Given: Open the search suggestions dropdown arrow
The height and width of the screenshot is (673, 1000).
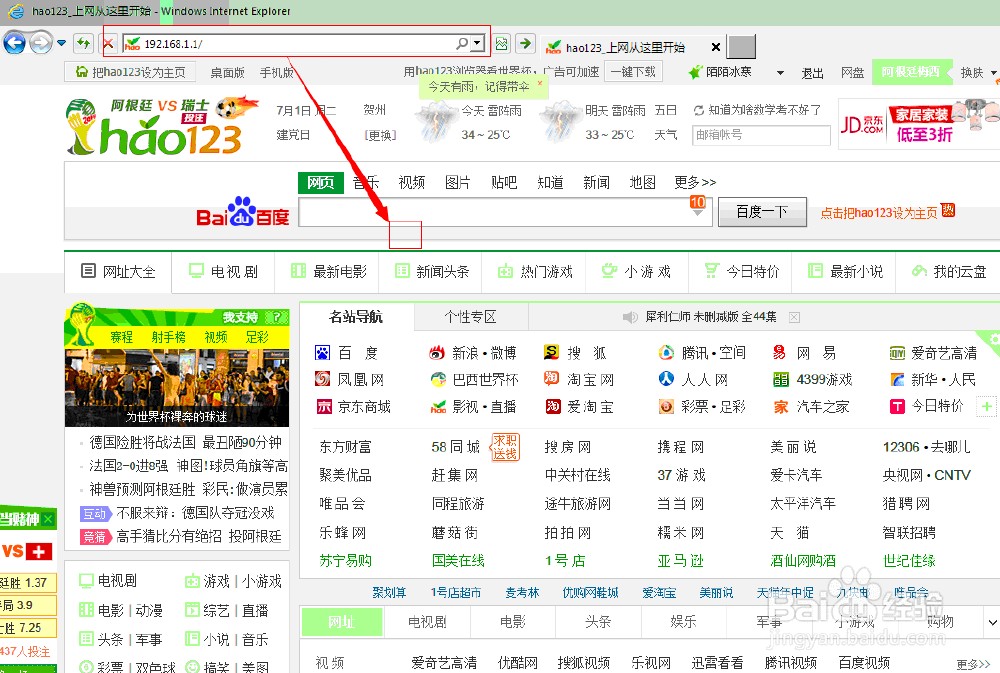Looking at the screenshot, I should click(x=697, y=213).
